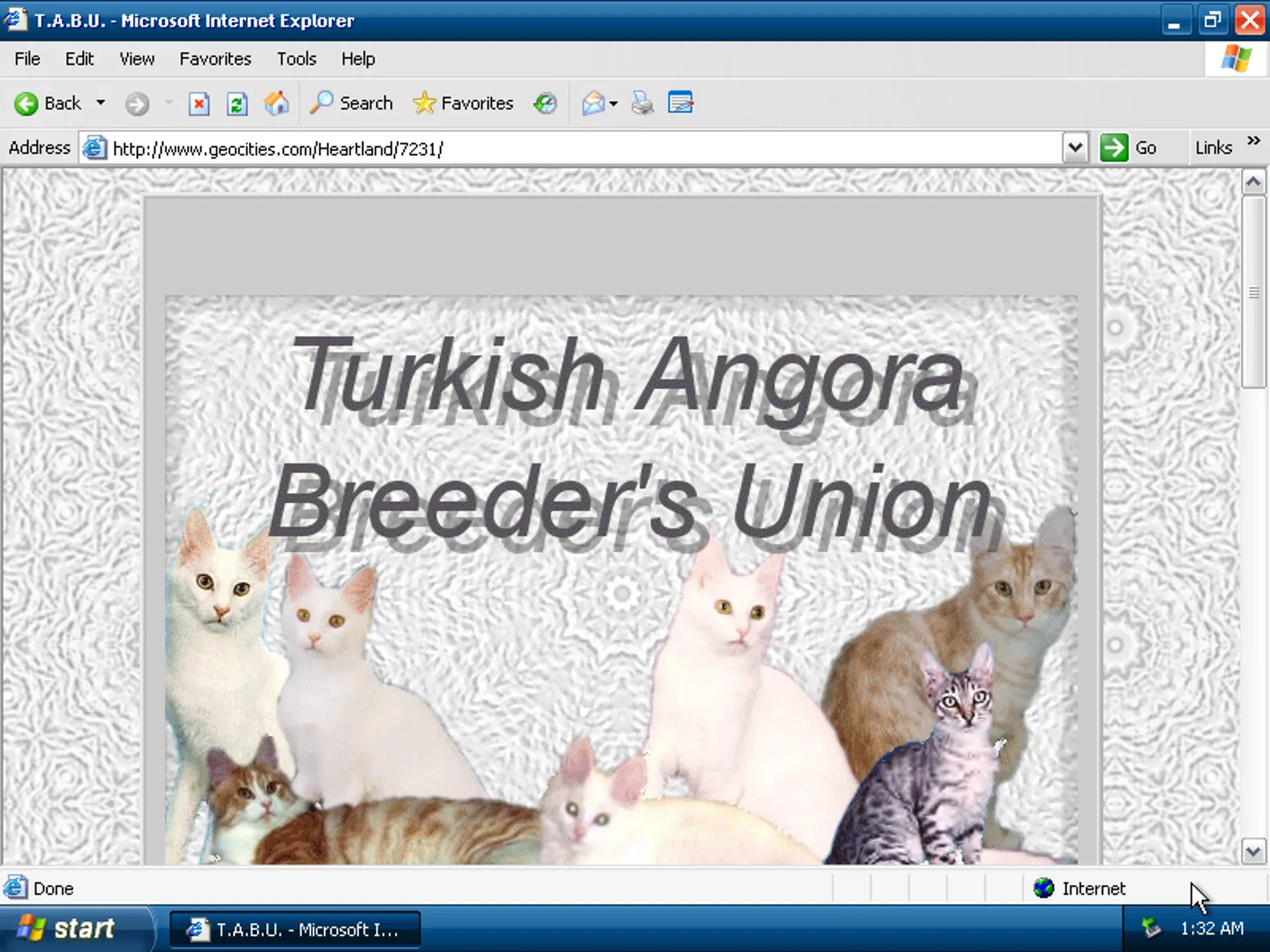Open the Back button history dropdown

pos(100,103)
